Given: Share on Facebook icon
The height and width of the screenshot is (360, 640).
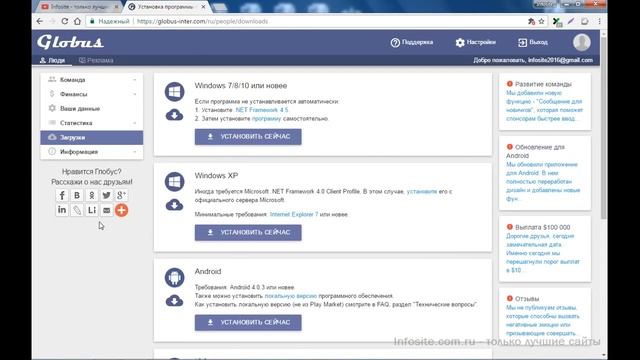Looking at the screenshot, I should point(62,196).
